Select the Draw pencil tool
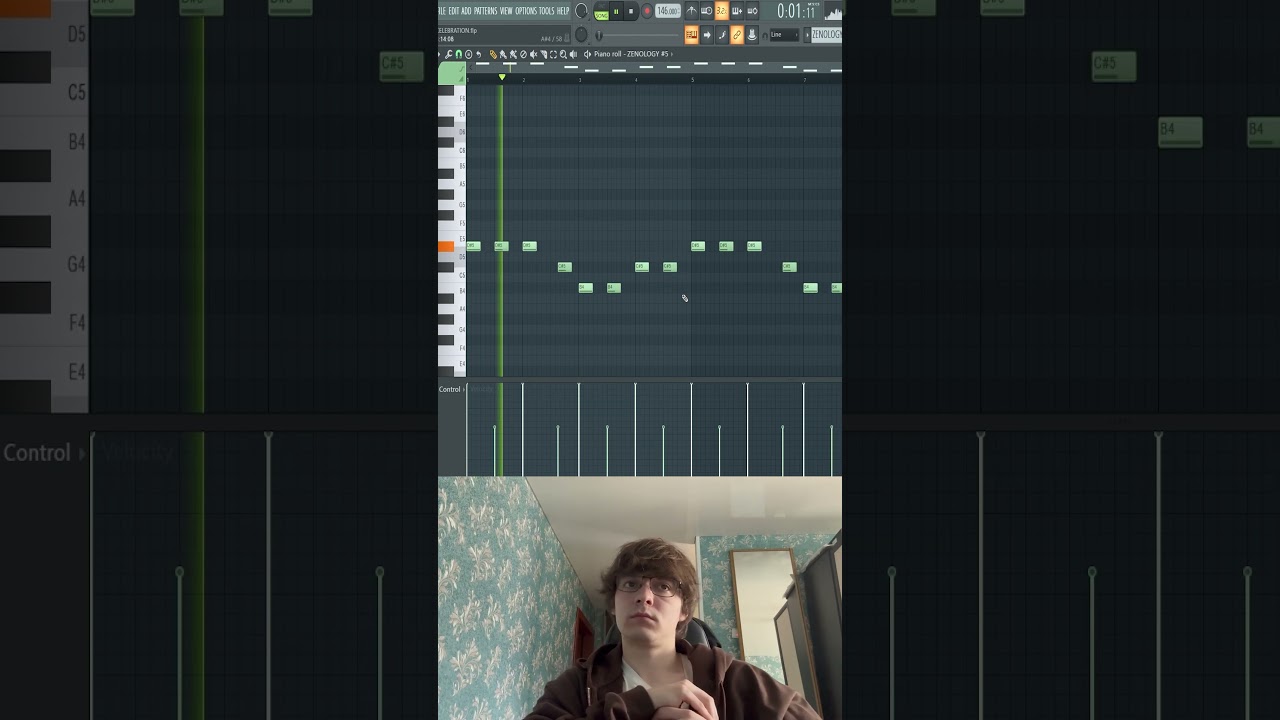This screenshot has height=720, width=1280. (x=493, y=54)
